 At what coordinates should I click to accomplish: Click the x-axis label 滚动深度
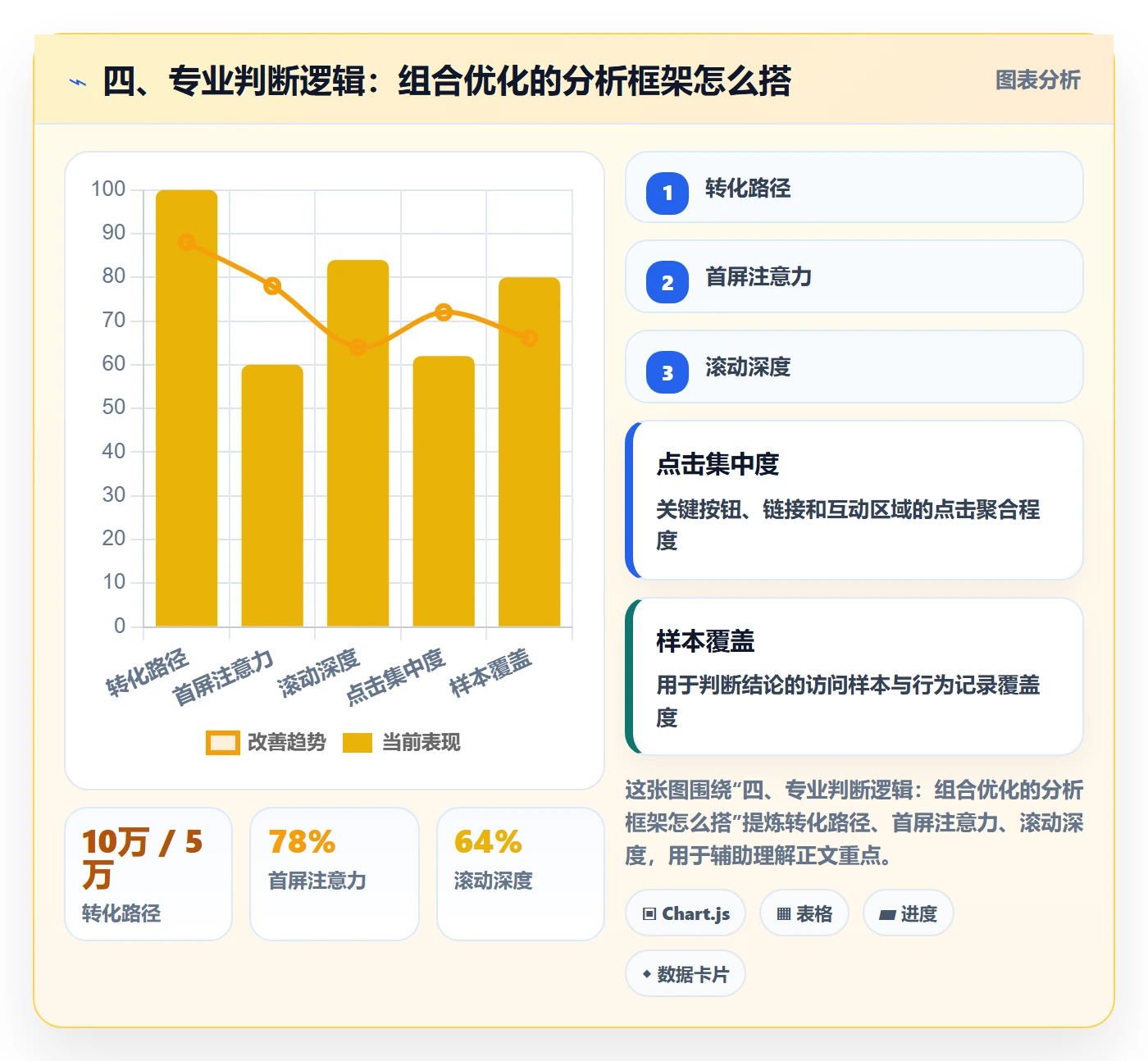tap(319, 672)
